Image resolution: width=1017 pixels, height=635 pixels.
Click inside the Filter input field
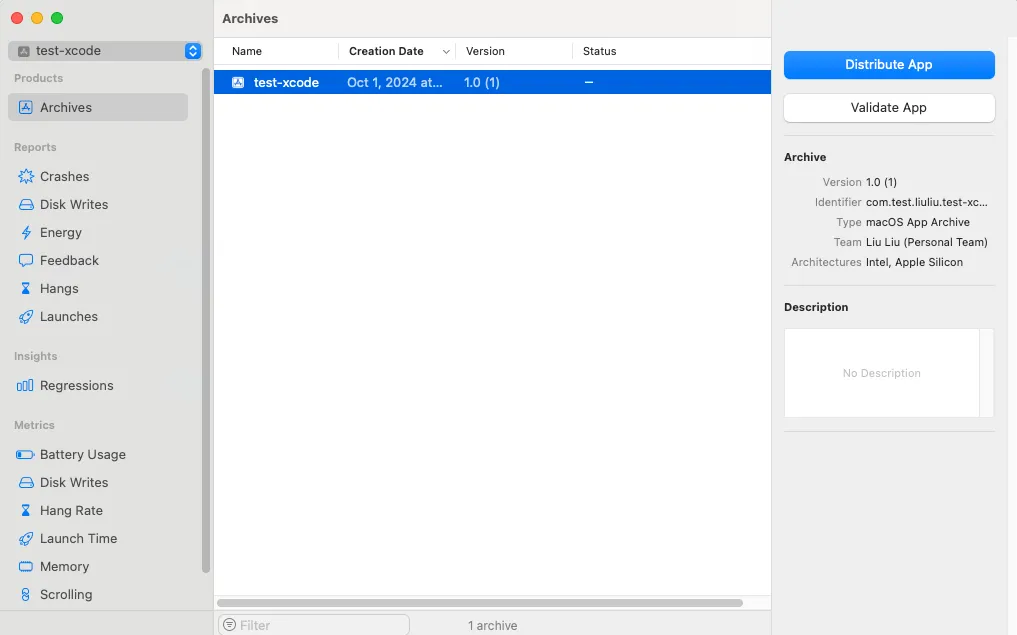pos(310,625)
